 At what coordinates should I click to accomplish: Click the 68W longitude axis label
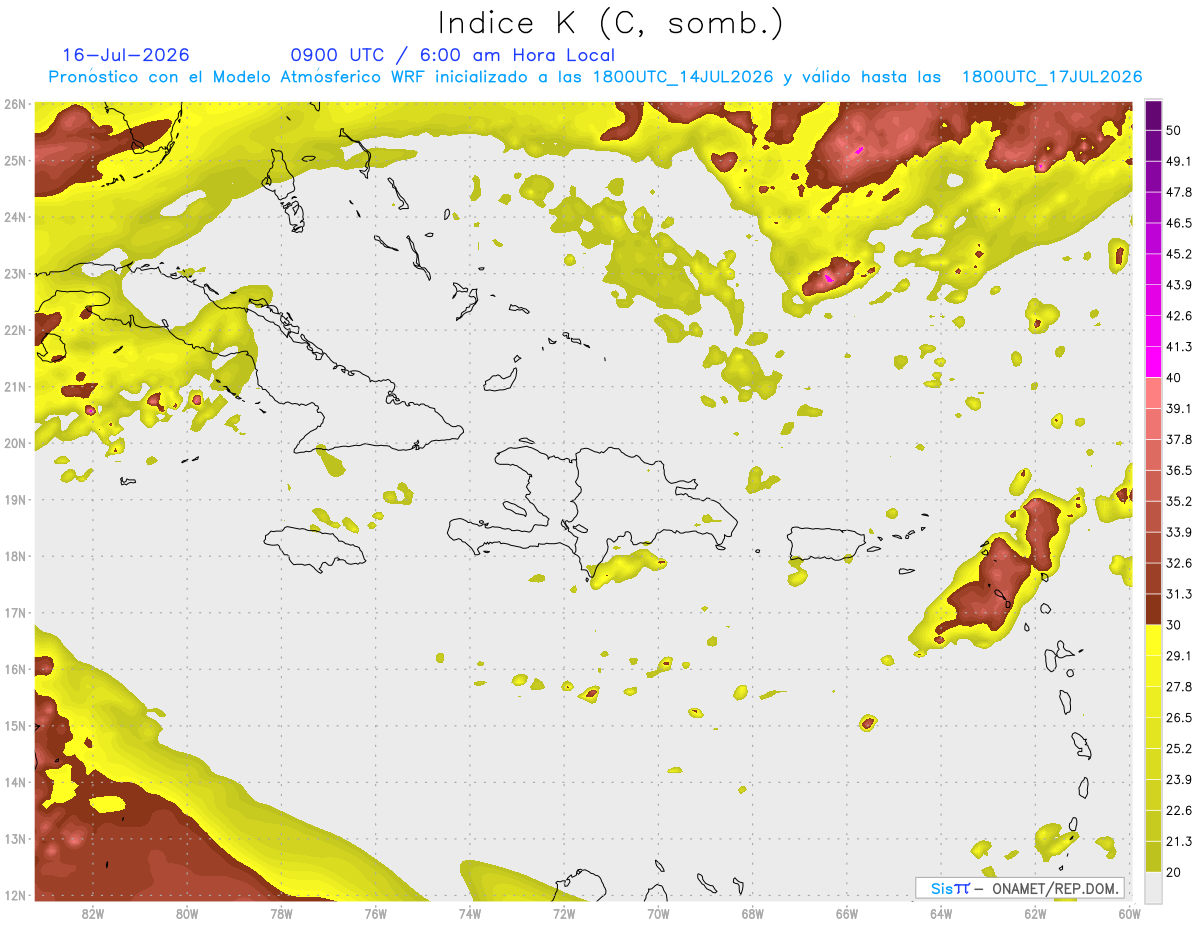[x=753, y=913]
